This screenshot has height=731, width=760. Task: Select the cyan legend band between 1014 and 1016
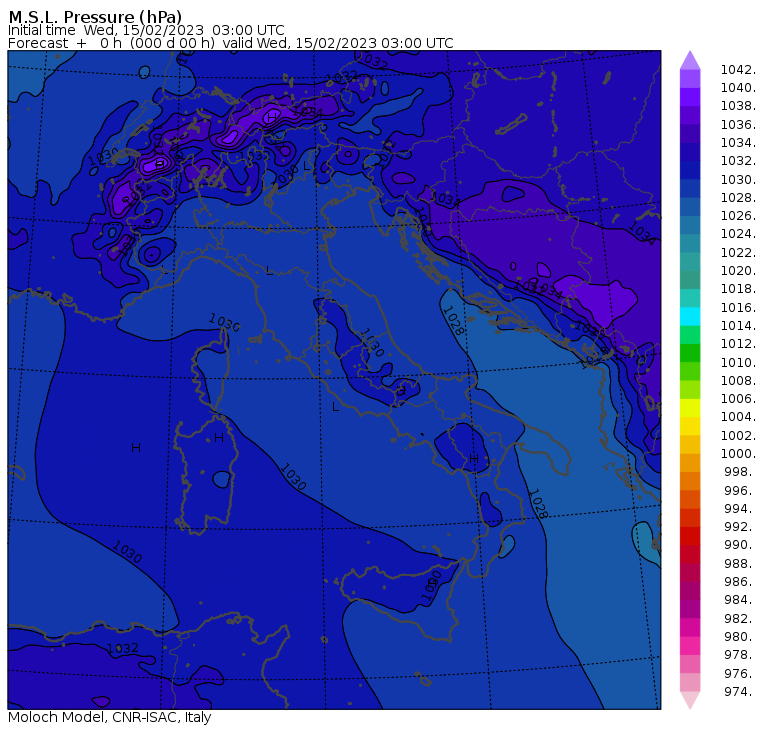coord(690,317)
